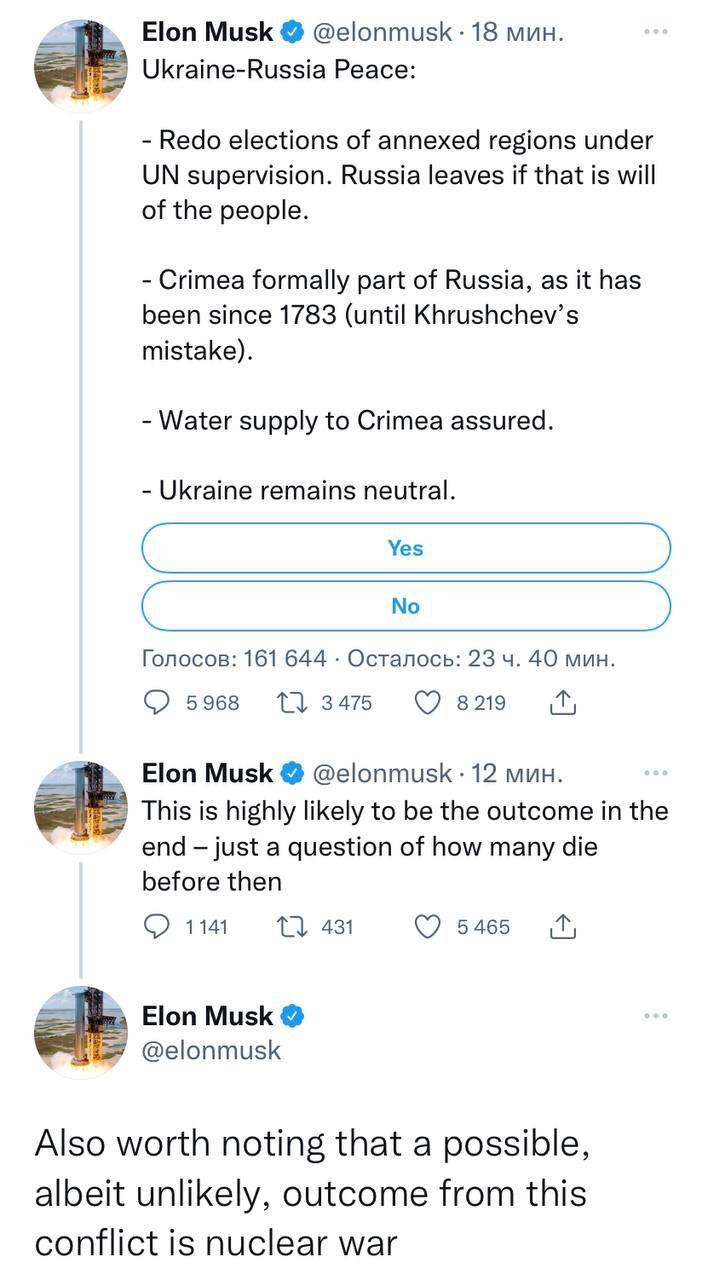Vote No in the poll

406,606
